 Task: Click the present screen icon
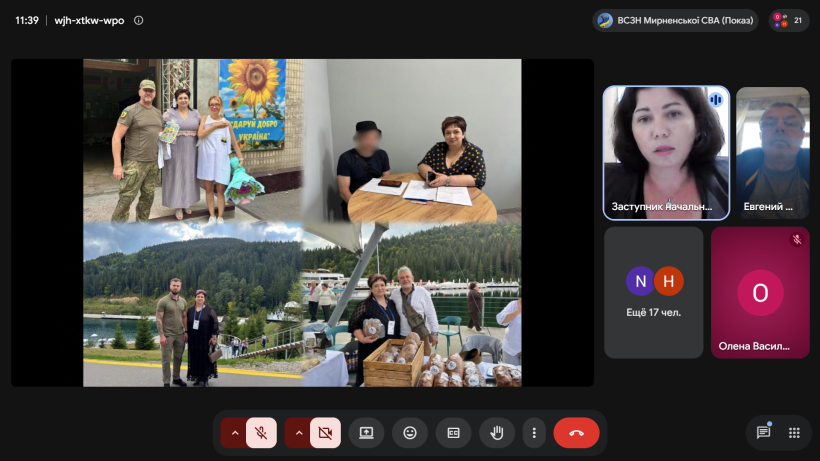point(366,433)
